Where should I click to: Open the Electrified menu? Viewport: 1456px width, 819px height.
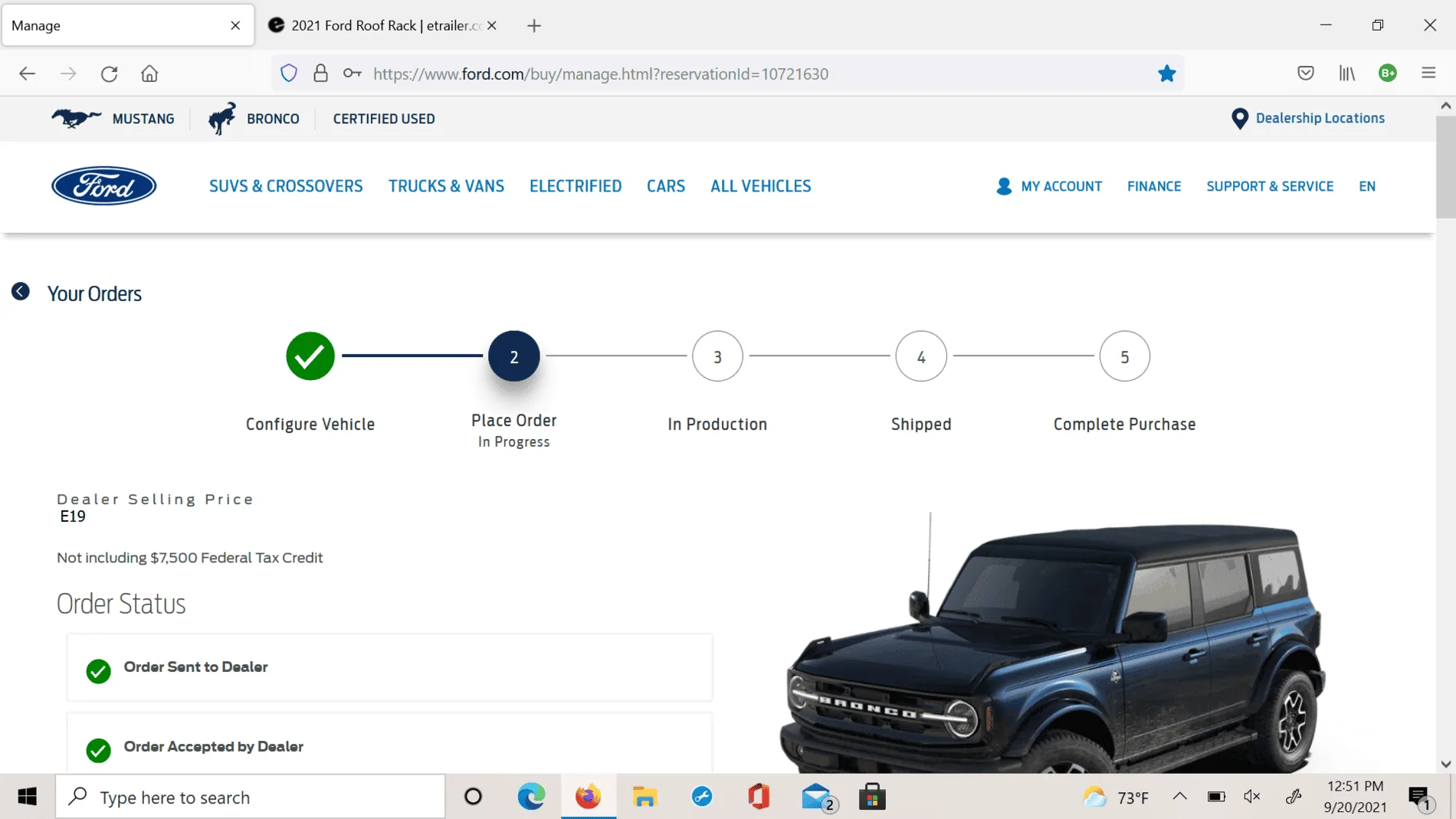pos(576,186)
